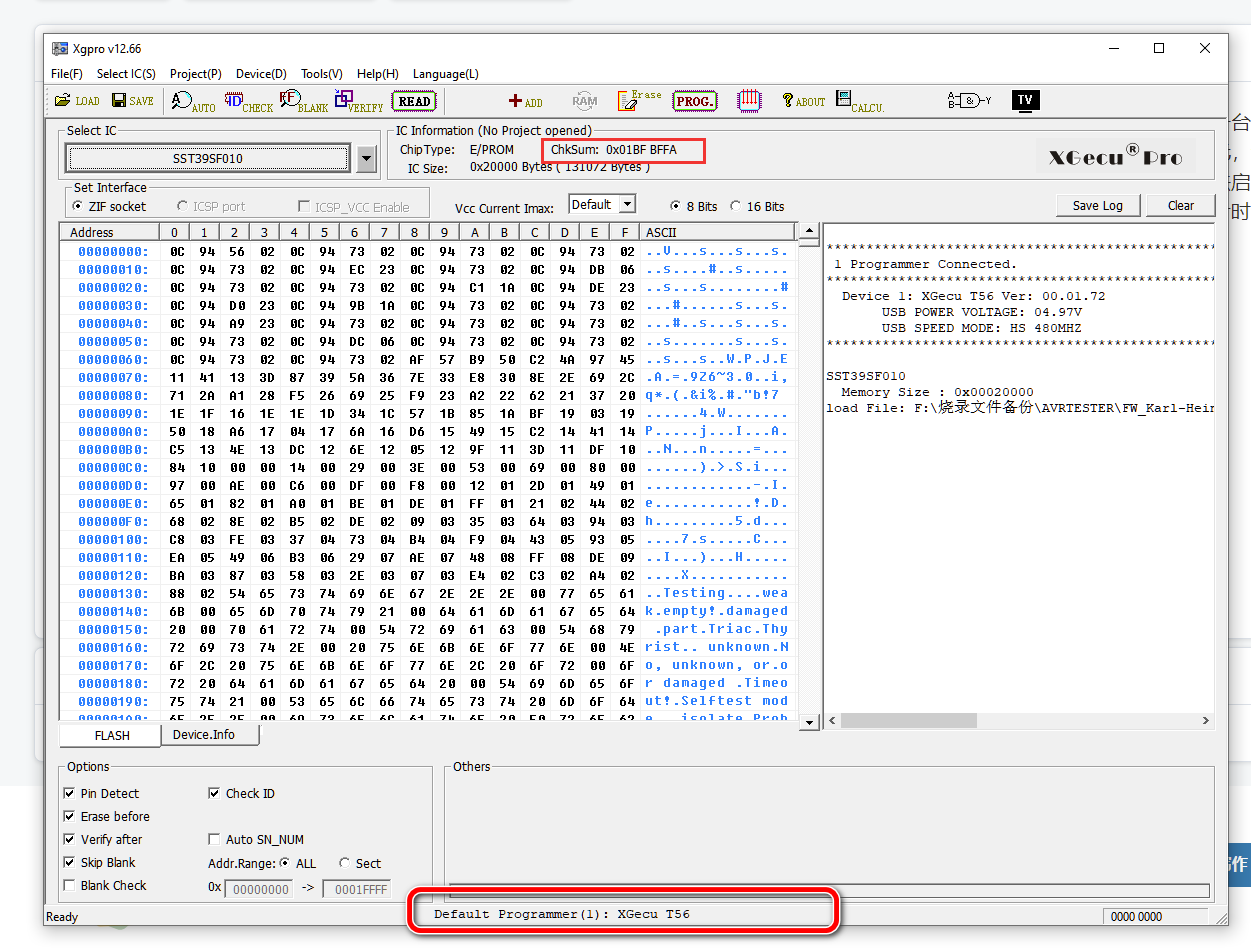Open the Tools(V) menu
The image size is (1251, 951).
coord(322,74)
